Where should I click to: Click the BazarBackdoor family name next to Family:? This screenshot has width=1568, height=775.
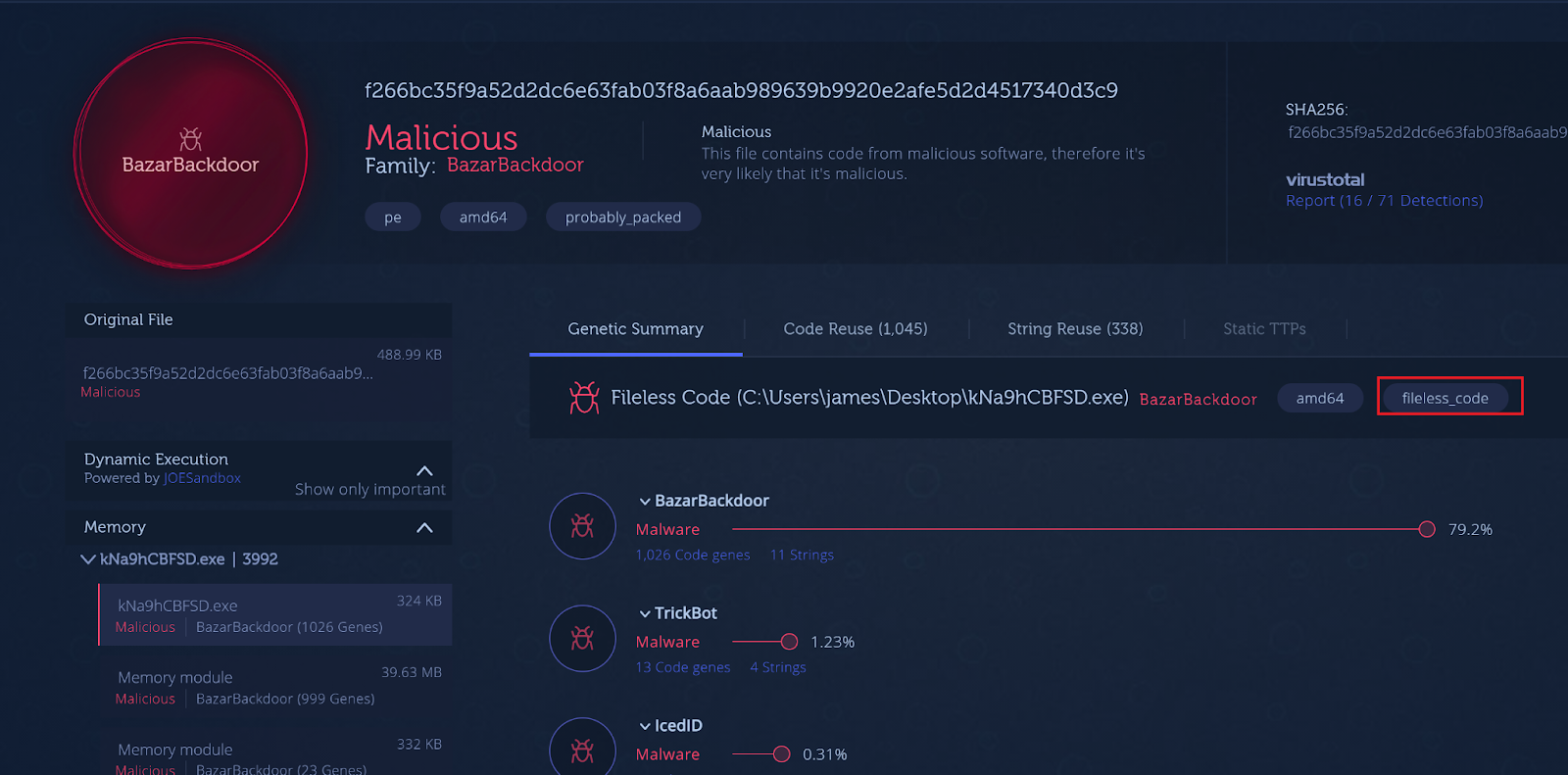(515, 165)
